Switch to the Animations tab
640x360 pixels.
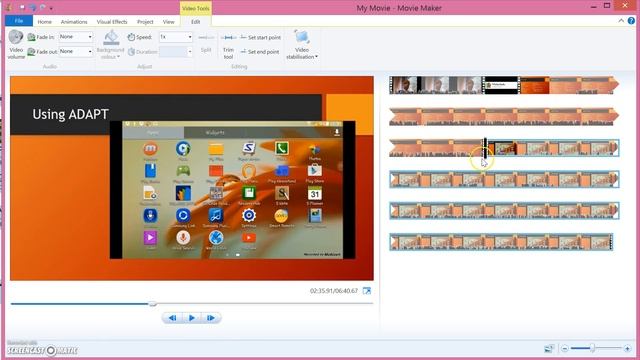74,22
